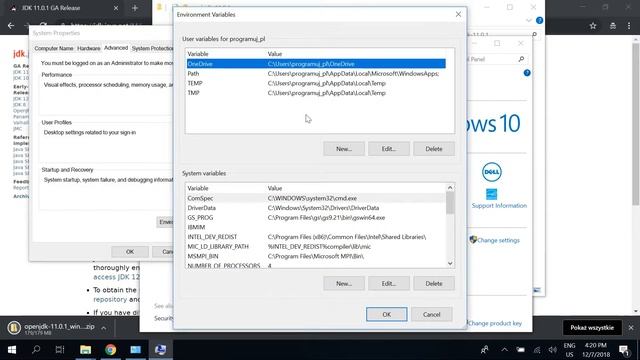This screenshot has width=640, height=360.
Task: Select ComSpec system variable
Action: coord(316,198)
